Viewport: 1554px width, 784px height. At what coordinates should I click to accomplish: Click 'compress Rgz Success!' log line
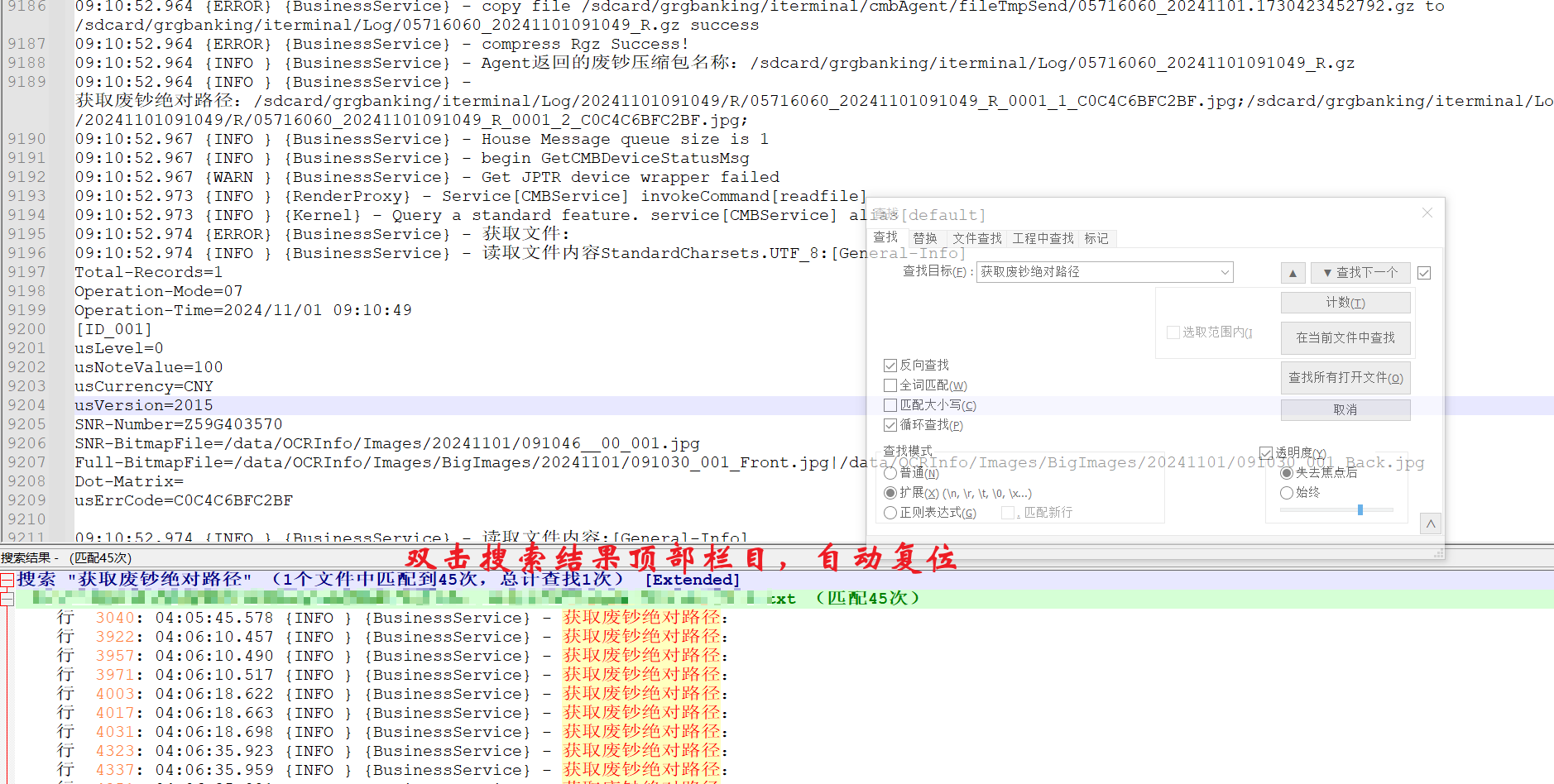[382, 44]
